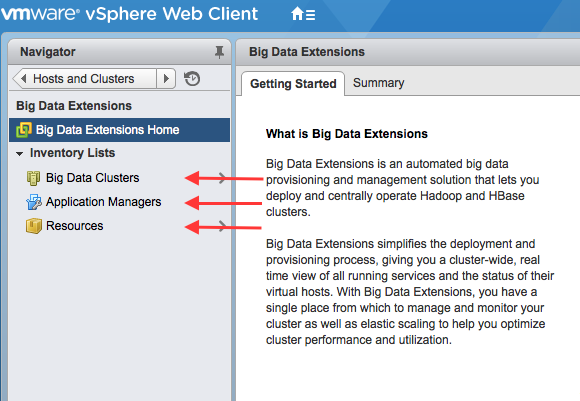This screenshot has height=401, width=580.
Task: Click the paragraph about simplifying deployment and provisioning
Action: tap(410, 292)
